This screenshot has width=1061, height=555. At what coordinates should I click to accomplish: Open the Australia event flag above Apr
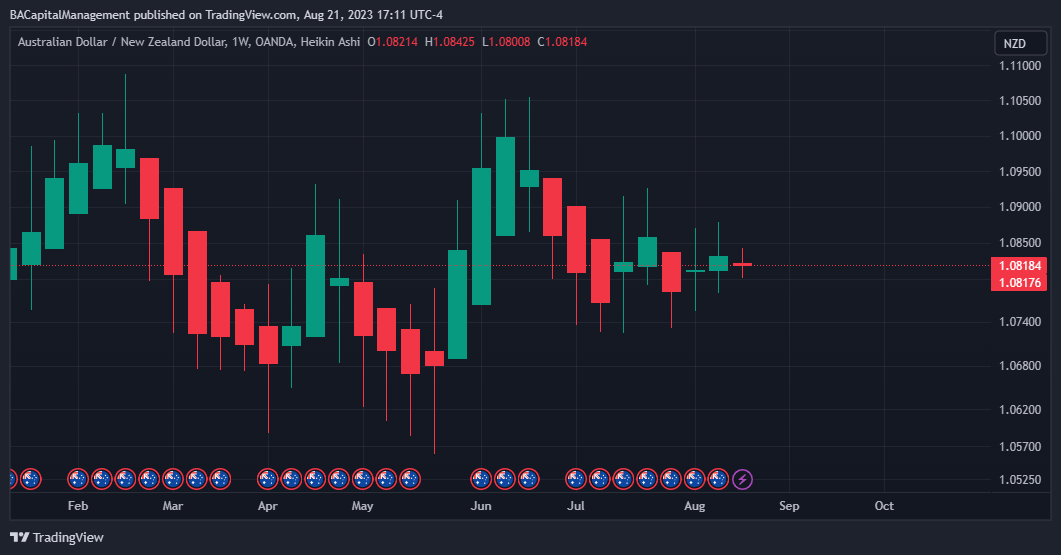pos(267,479)
